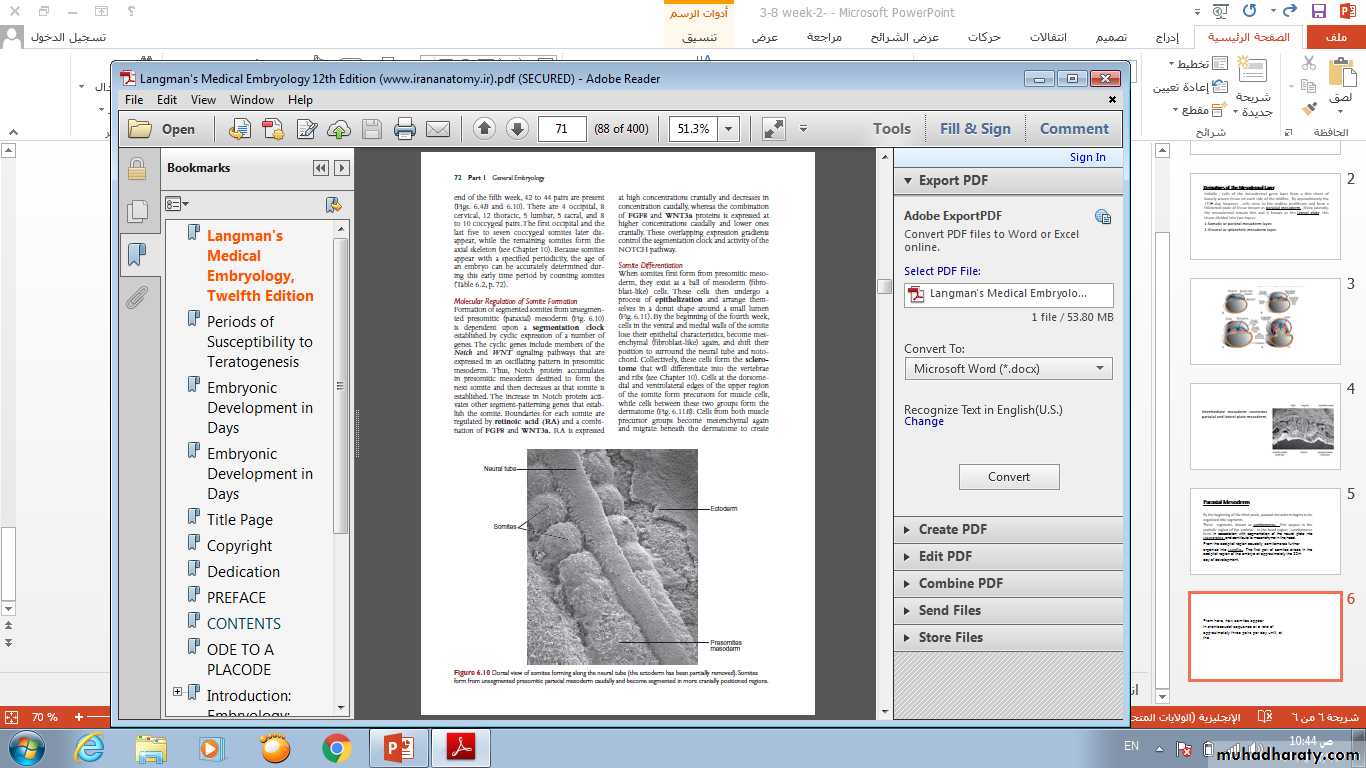Go to next page with down arrow

517,129
